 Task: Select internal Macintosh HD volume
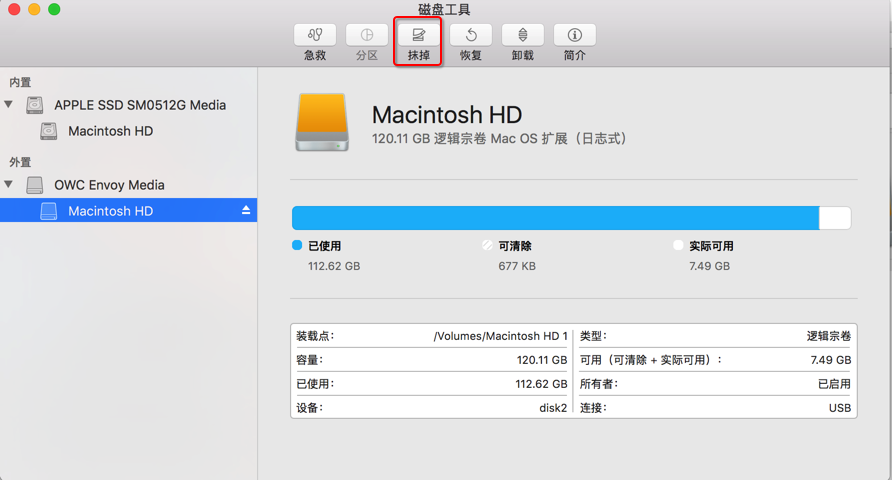tap(110, 131)
